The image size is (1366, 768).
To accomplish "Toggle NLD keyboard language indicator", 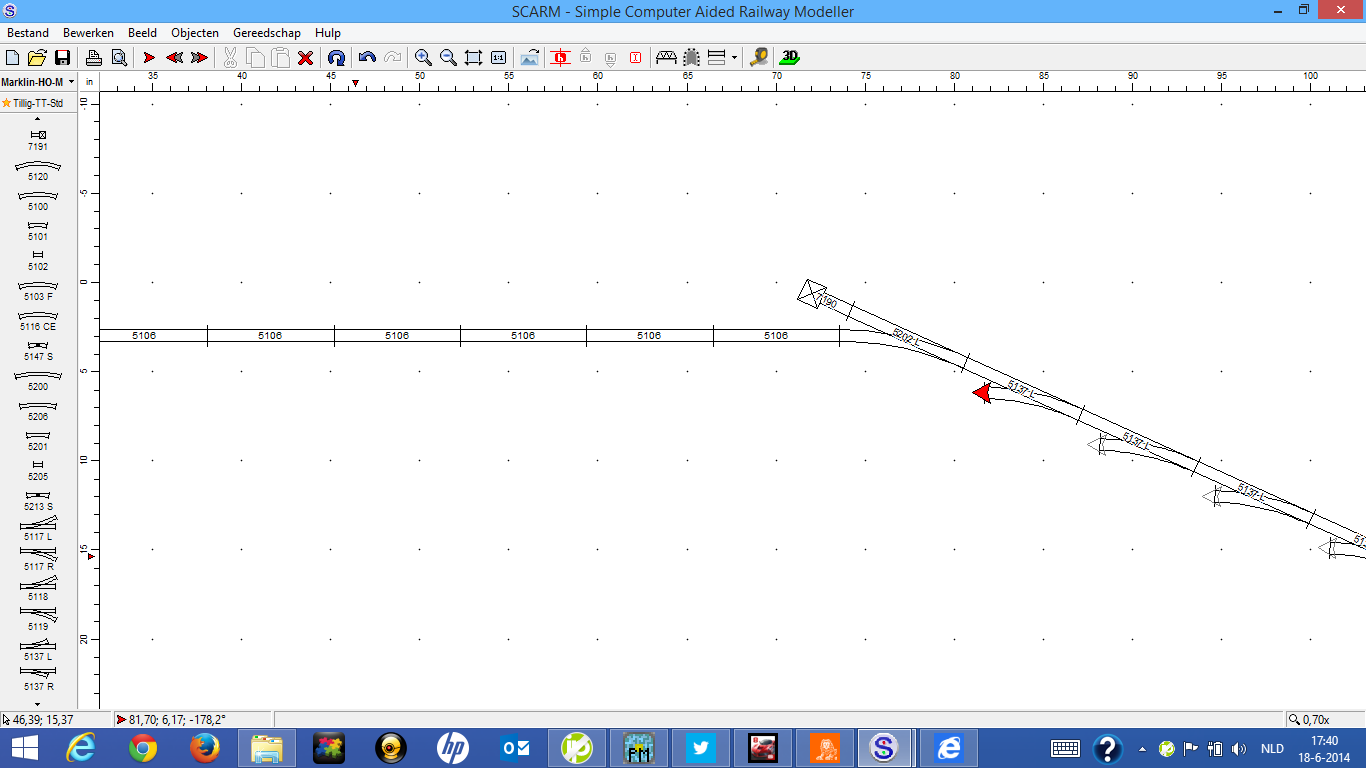I will pyautogui.click(x=1272, y=749).
